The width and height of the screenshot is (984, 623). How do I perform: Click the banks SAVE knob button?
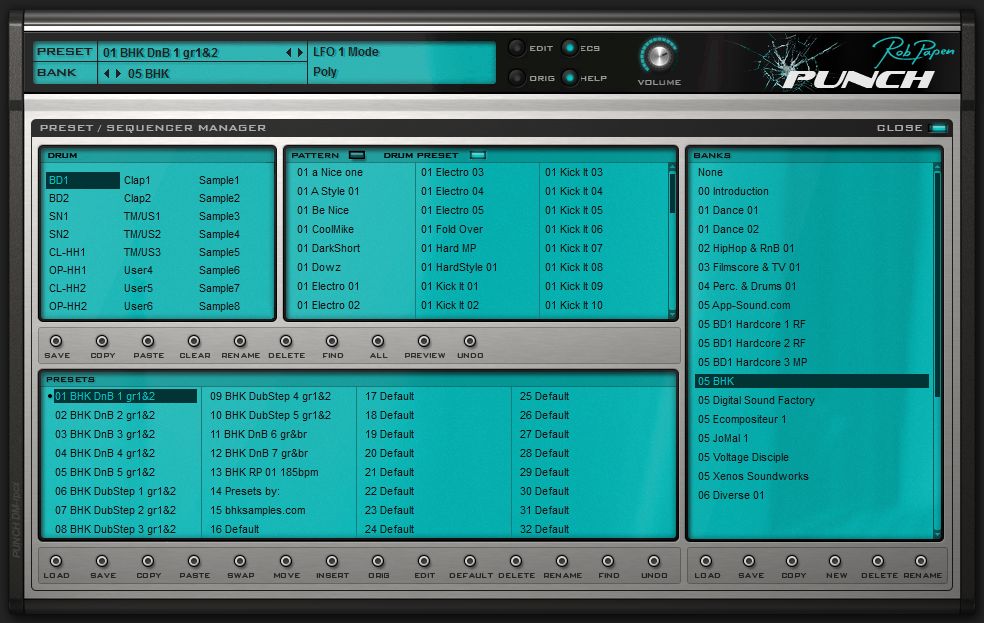tap(749, 561)
